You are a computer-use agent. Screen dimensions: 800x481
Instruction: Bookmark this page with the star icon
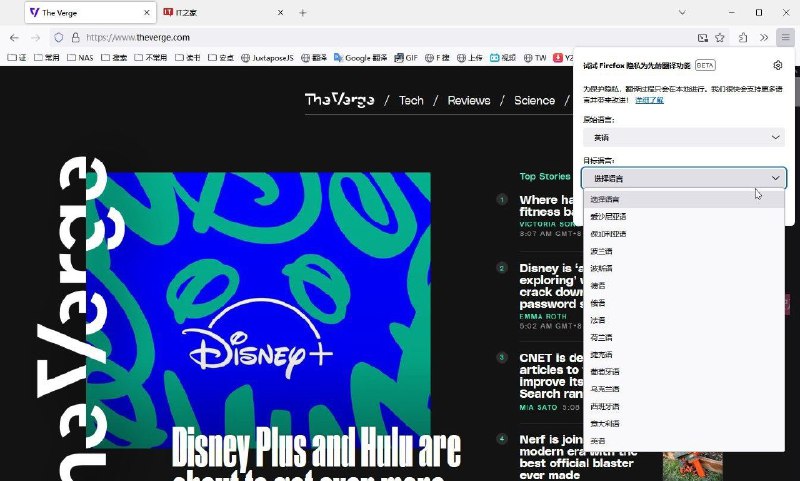pos(720,38)
